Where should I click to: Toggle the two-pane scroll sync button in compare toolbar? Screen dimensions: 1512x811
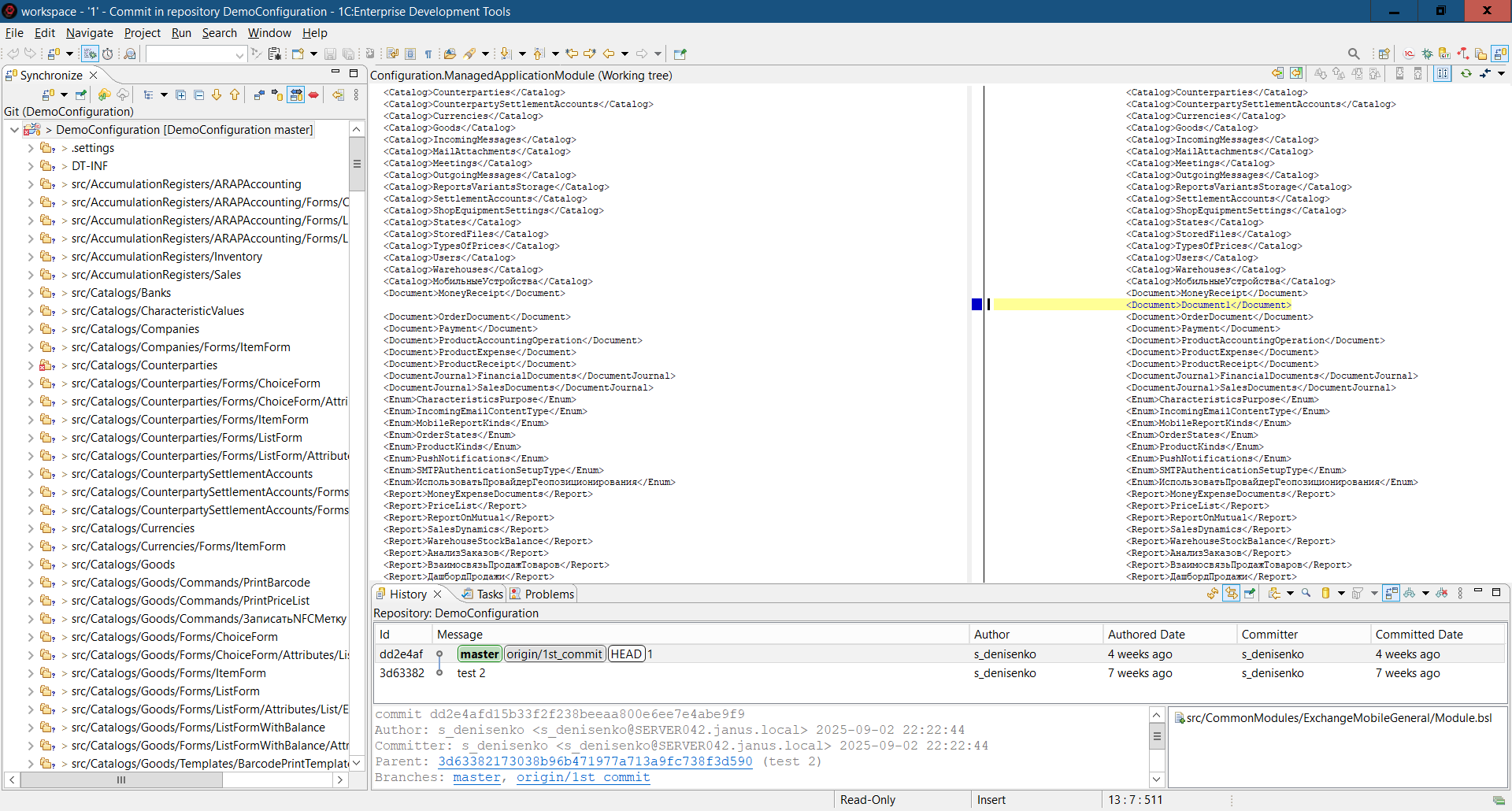(x=1442, y=73)
